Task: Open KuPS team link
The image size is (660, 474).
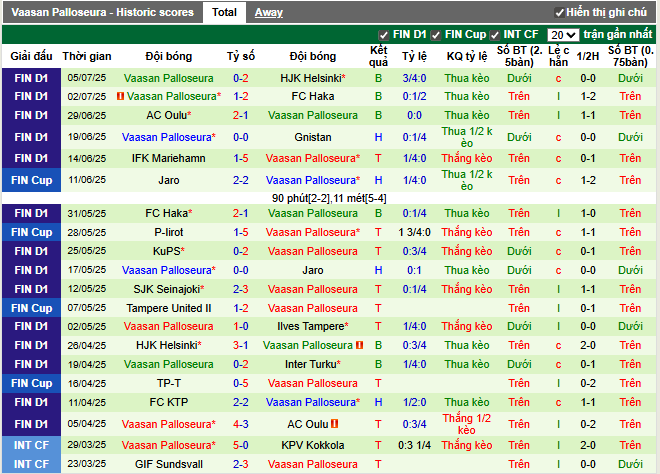Action: (167, 251)
